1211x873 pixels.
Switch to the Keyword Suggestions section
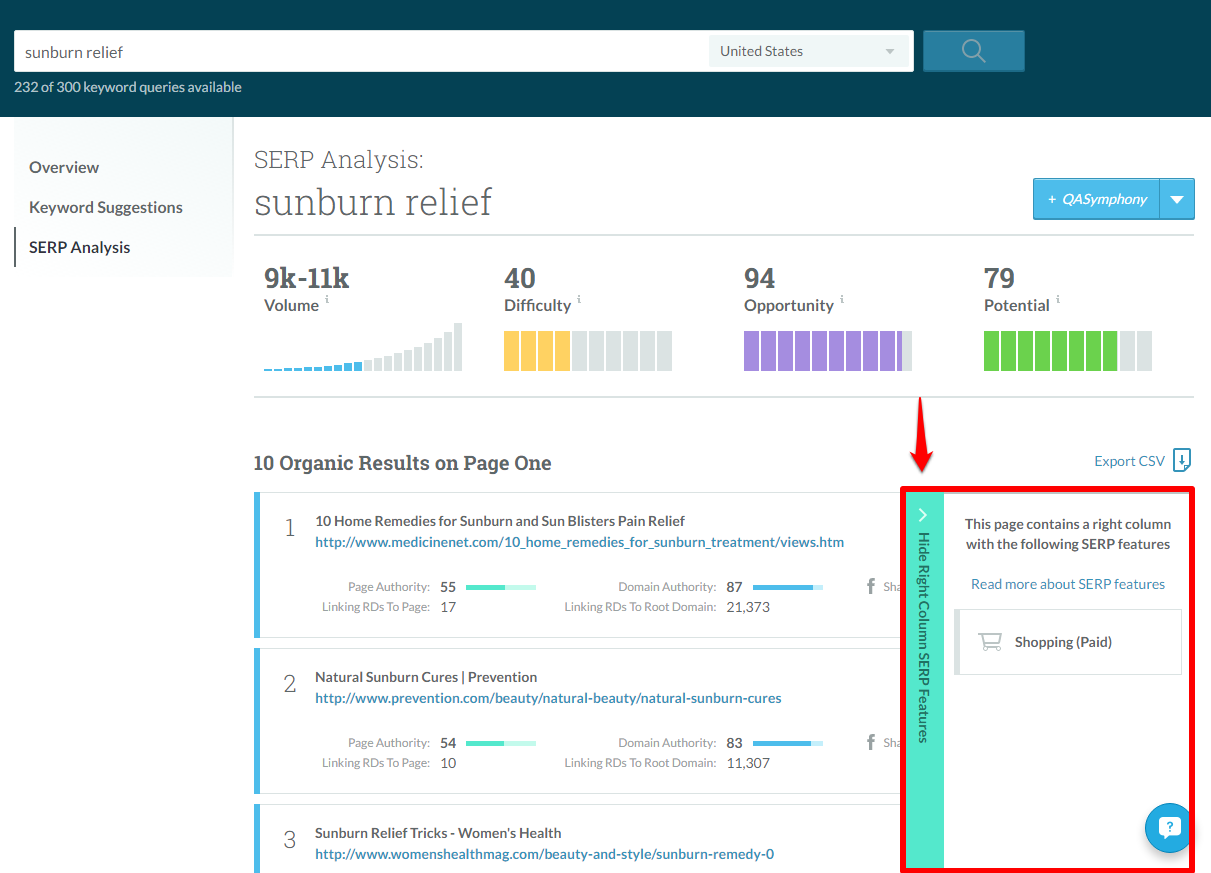pos(105,207)
